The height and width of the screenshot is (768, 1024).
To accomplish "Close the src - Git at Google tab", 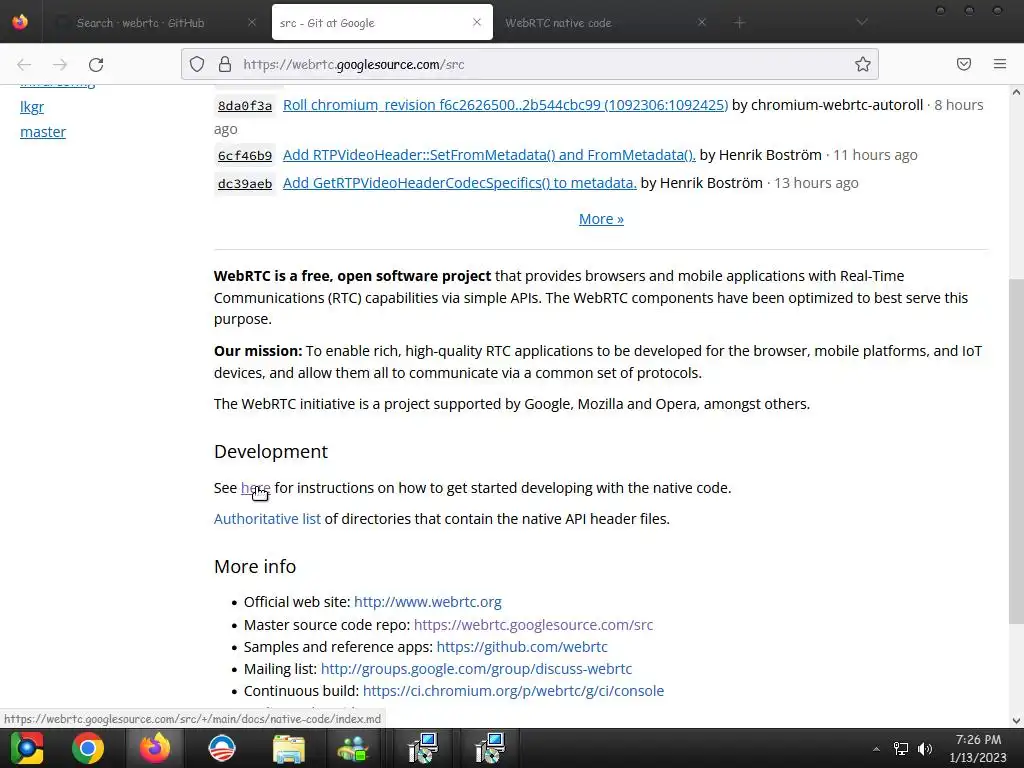I will pos(477,22).
